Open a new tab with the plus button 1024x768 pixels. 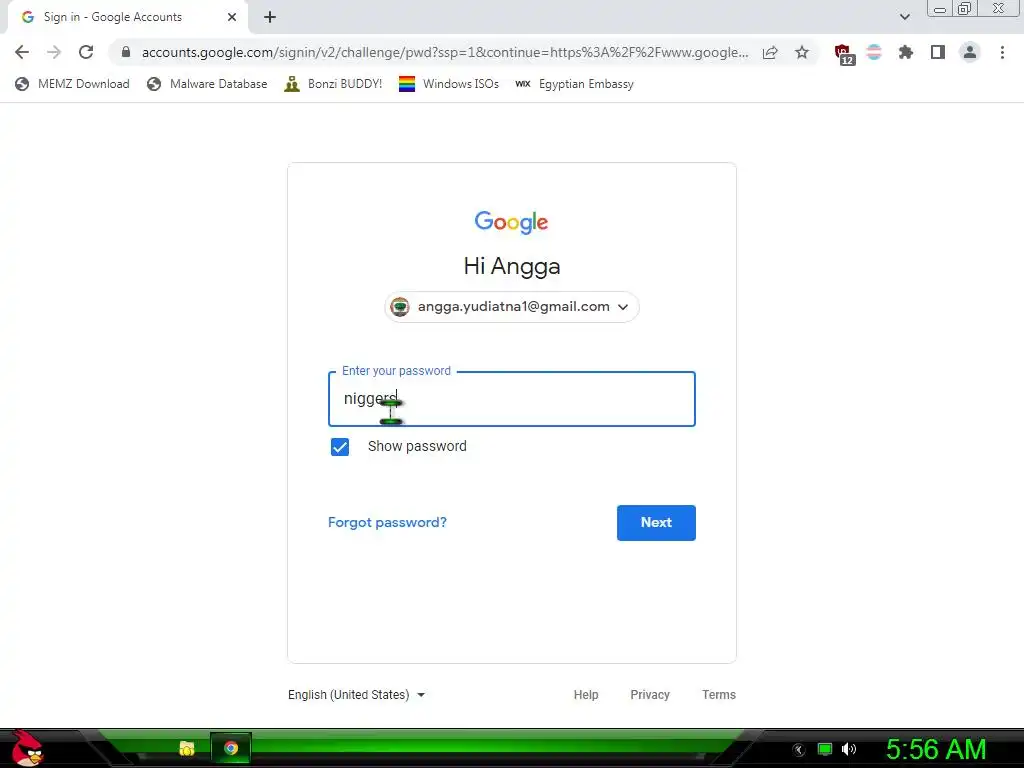270,17
